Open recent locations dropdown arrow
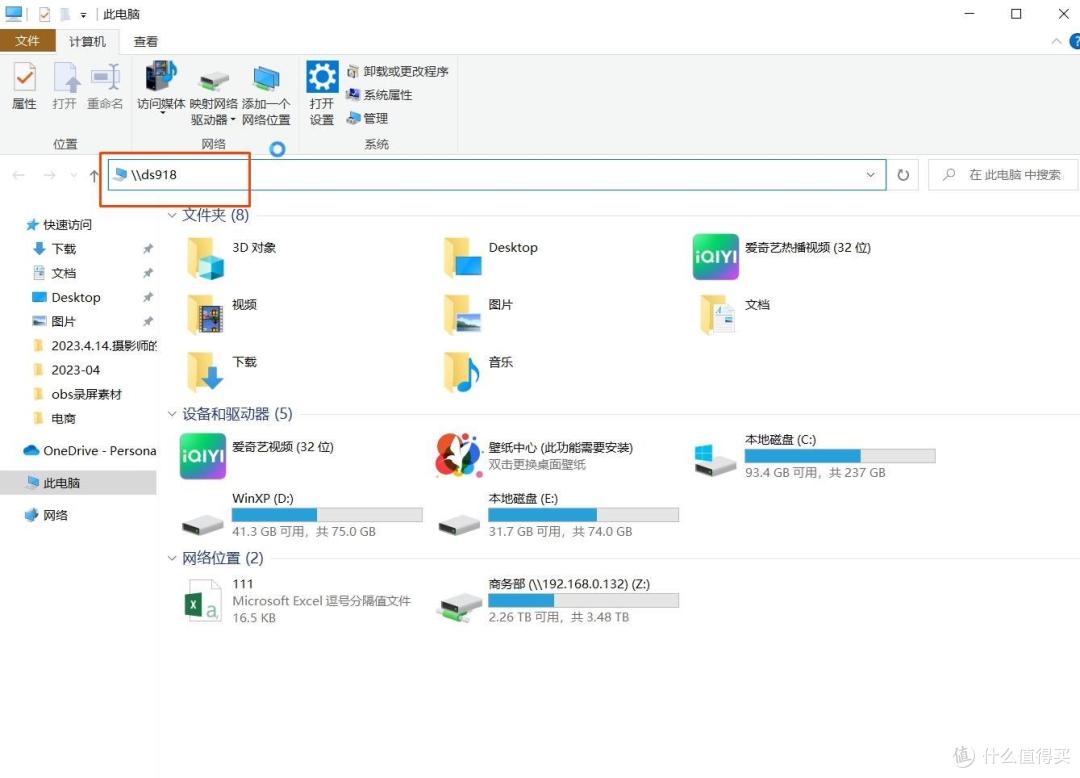The image size is (1080, 778). coord(74,176)
